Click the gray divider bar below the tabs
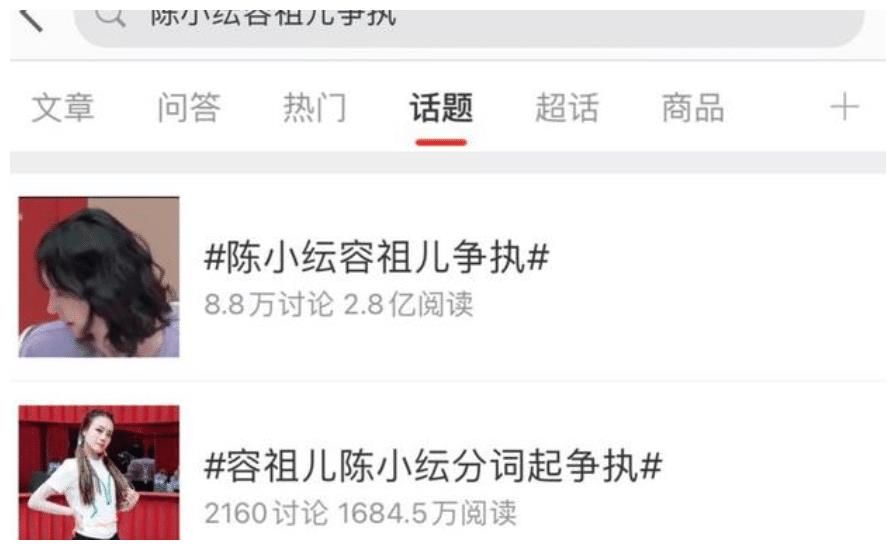 pos(448,162)
